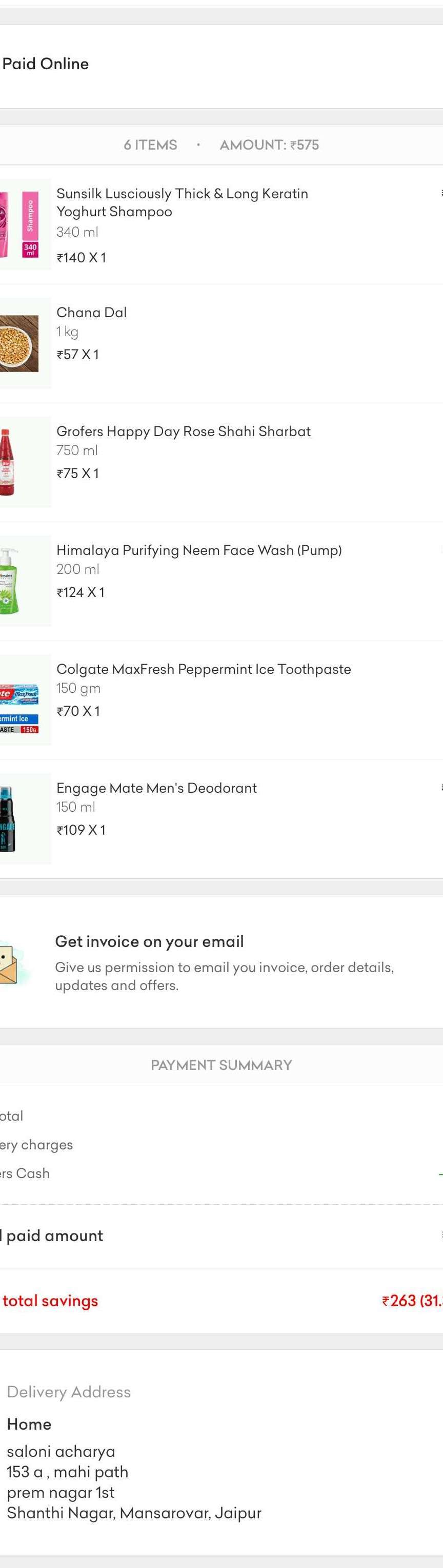Click the 6 ITEMS amount header

(x=221, y=145)
